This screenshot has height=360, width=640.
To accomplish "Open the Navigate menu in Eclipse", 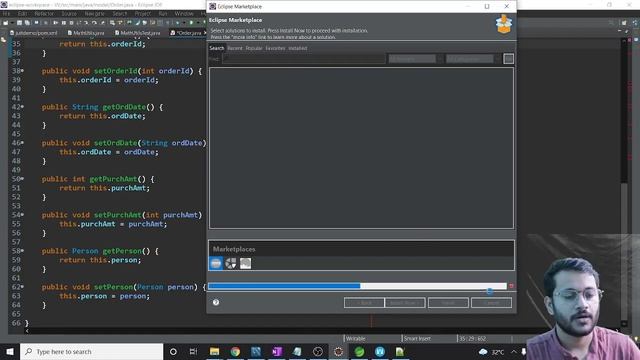I will click(95, 13).
